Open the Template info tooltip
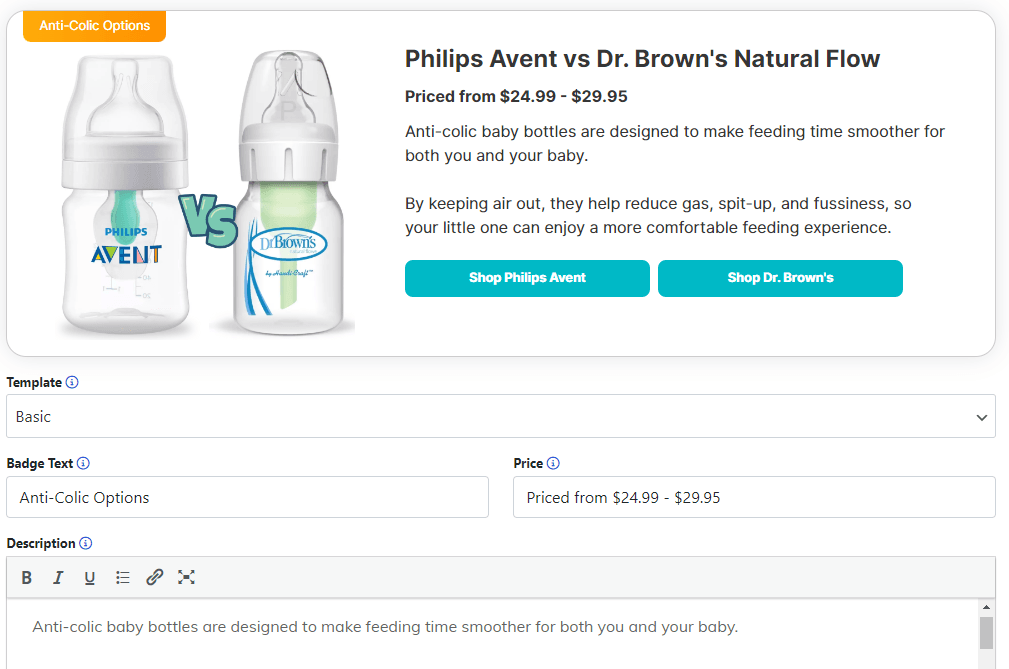This screenshot has height=669, width=1009. (74, 382)
